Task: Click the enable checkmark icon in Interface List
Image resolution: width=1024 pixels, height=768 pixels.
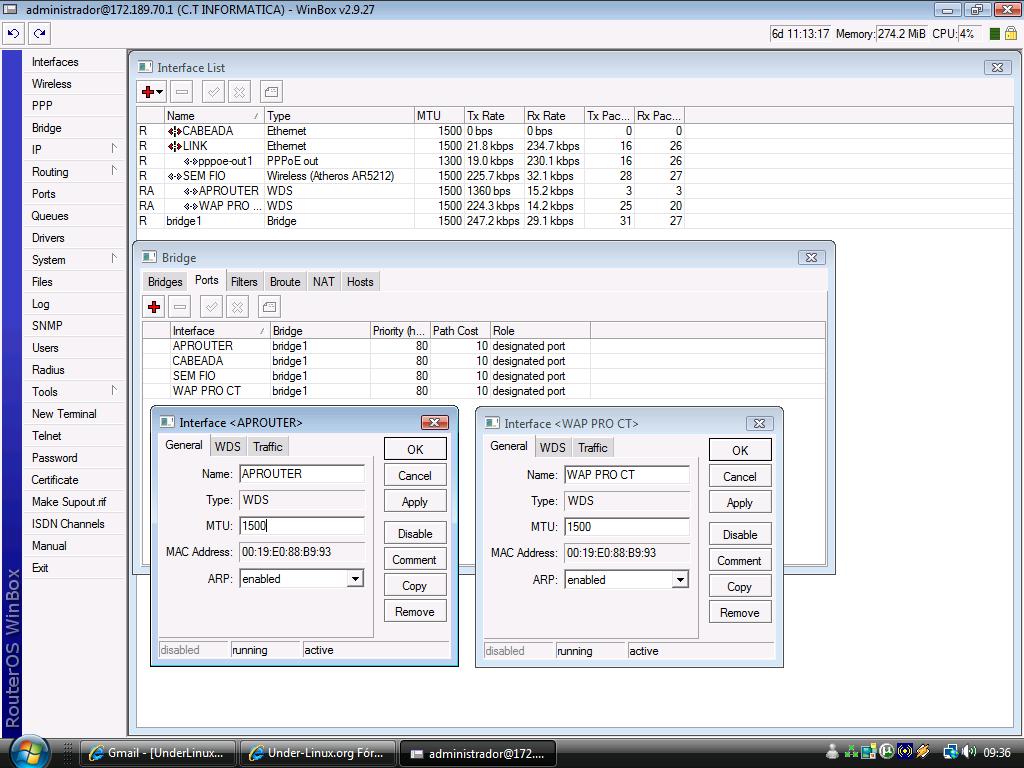Action: (x=213, y=92)
